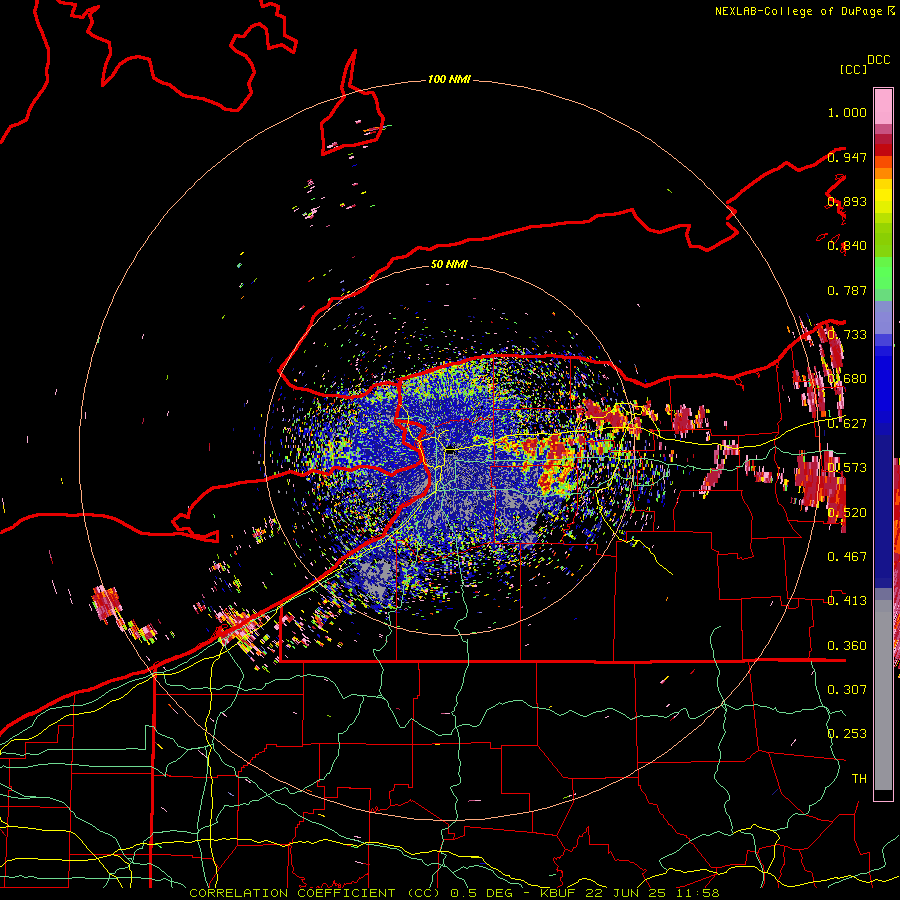Click the 0.360 scale value
The width and height of the screenshot is (900, 900).
[847, 646]
